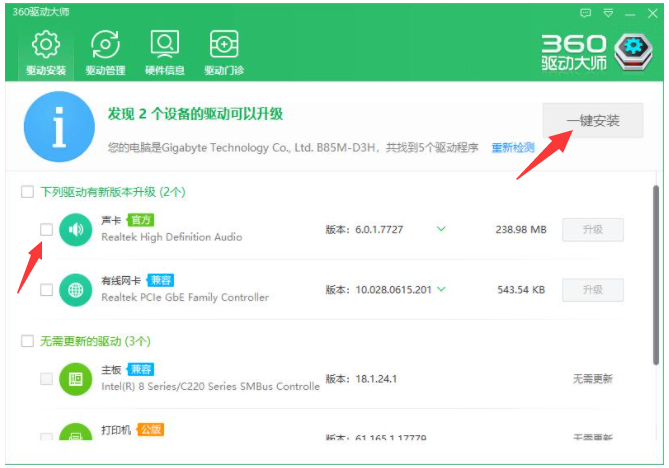This screenshot has width=669, height=468.
Task: Click Realtek PCIe GbE Family Controller text
Action: click(185, 297)
